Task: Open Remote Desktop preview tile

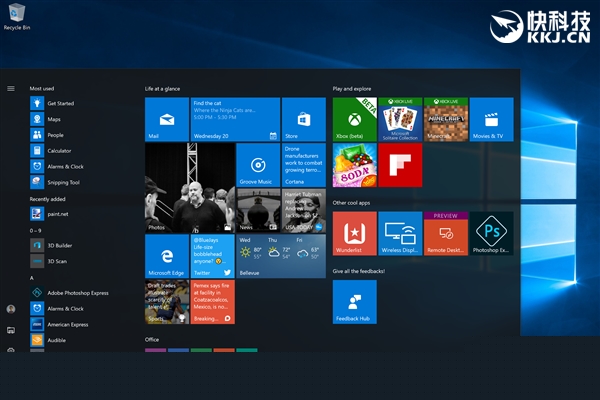Action: click(x=446, y=233)
